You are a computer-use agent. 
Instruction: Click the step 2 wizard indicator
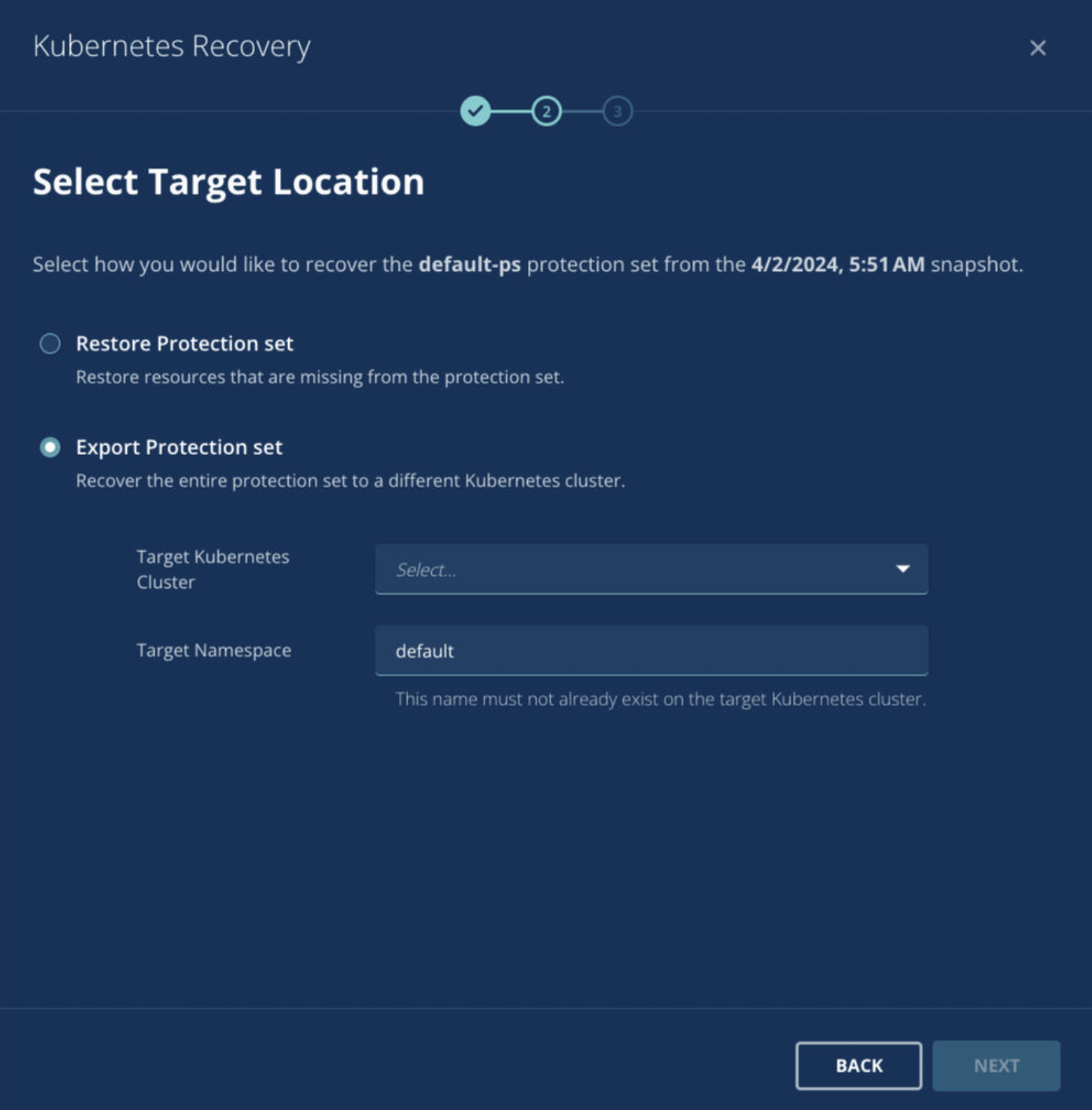(547, 111)
